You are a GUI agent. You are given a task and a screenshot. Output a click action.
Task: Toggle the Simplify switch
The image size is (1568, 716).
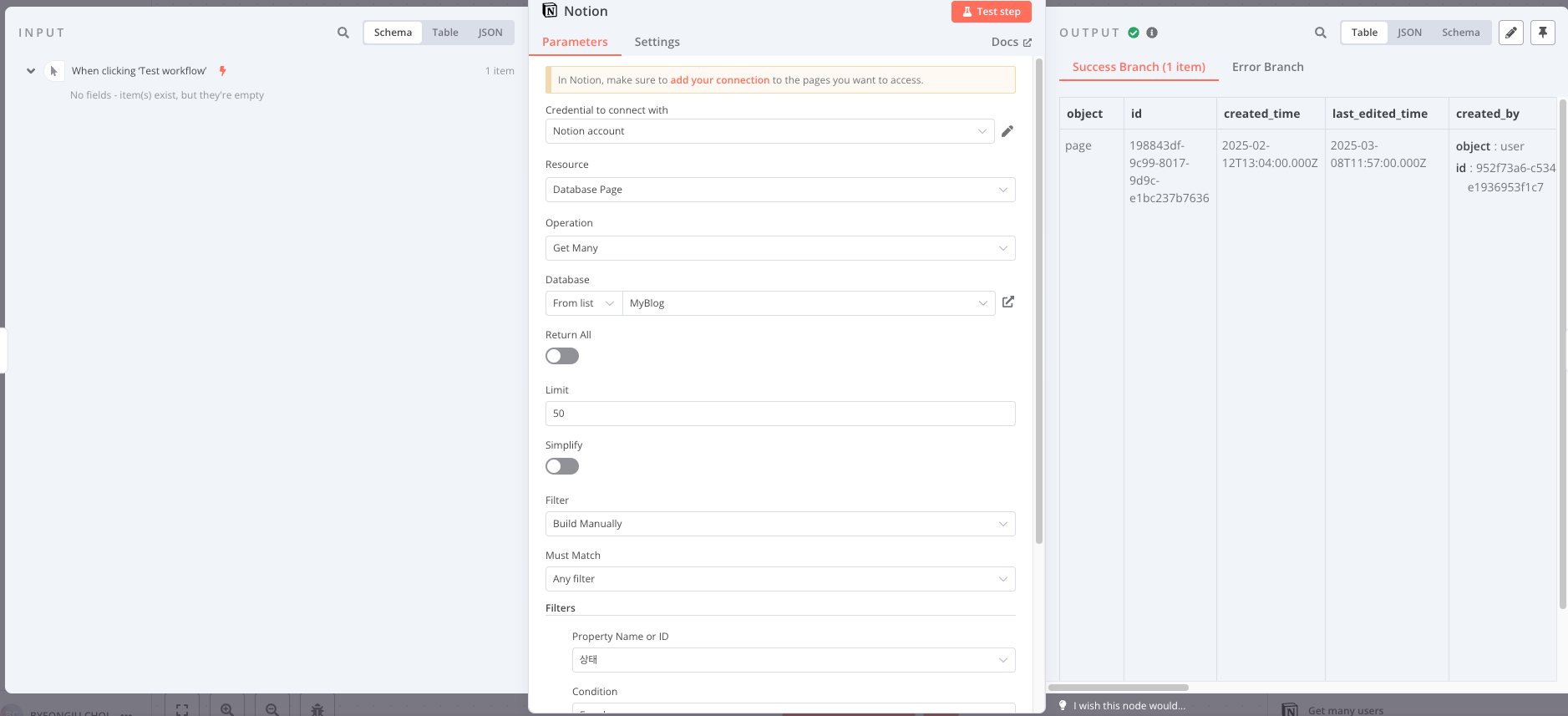[562, 466]
